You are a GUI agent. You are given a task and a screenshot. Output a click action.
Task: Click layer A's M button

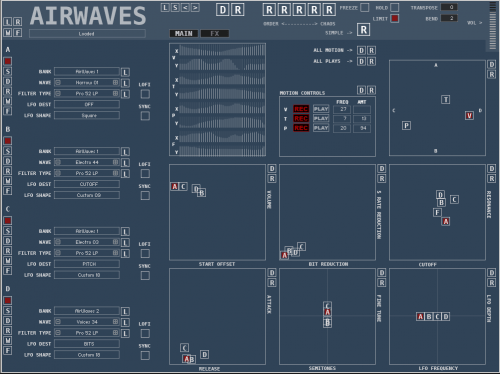point(8,101)
